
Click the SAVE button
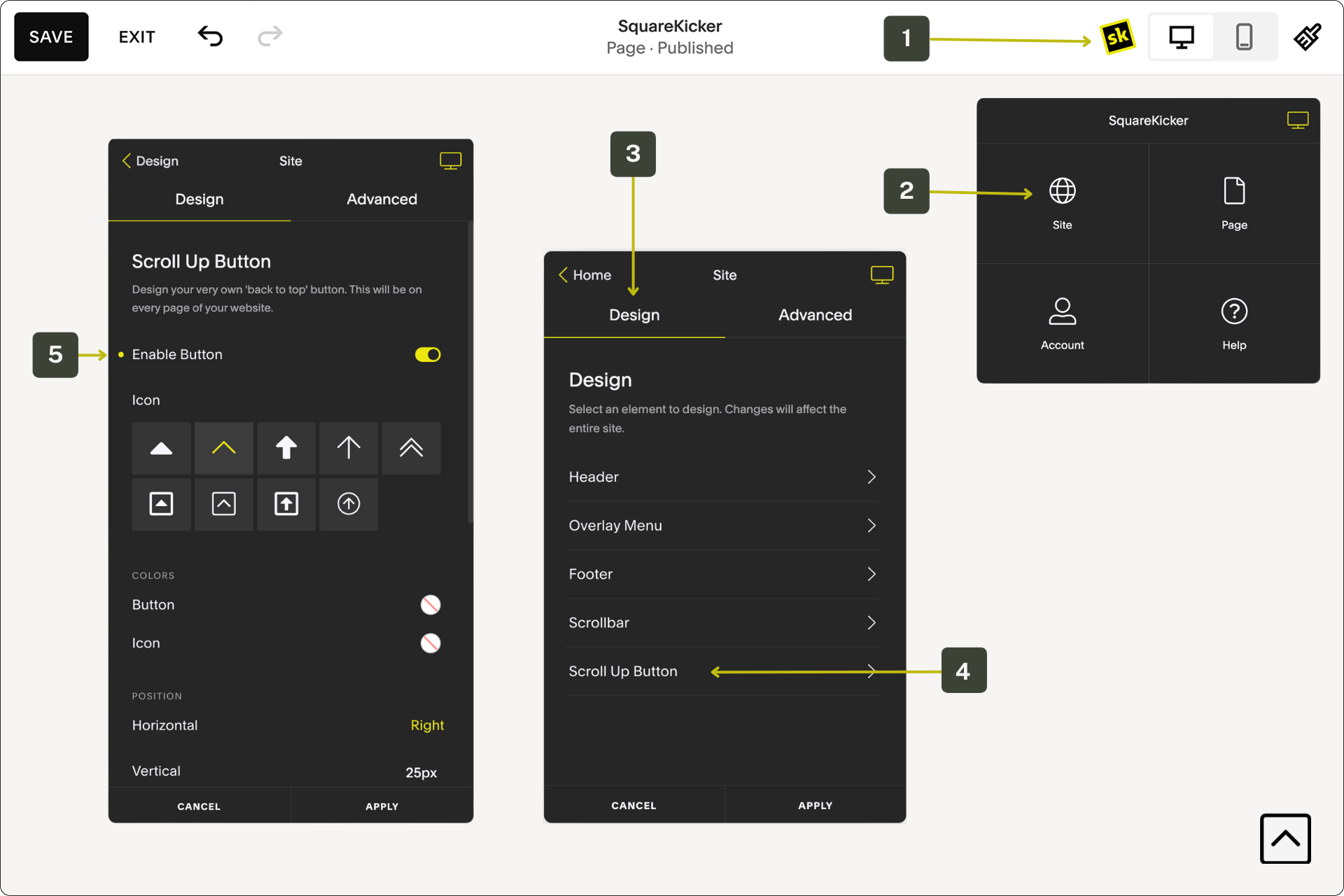(x=51, y=37)
